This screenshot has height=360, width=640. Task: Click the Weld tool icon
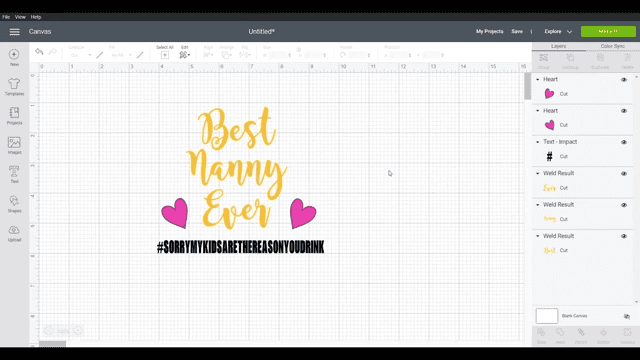(x=560, y=332)
